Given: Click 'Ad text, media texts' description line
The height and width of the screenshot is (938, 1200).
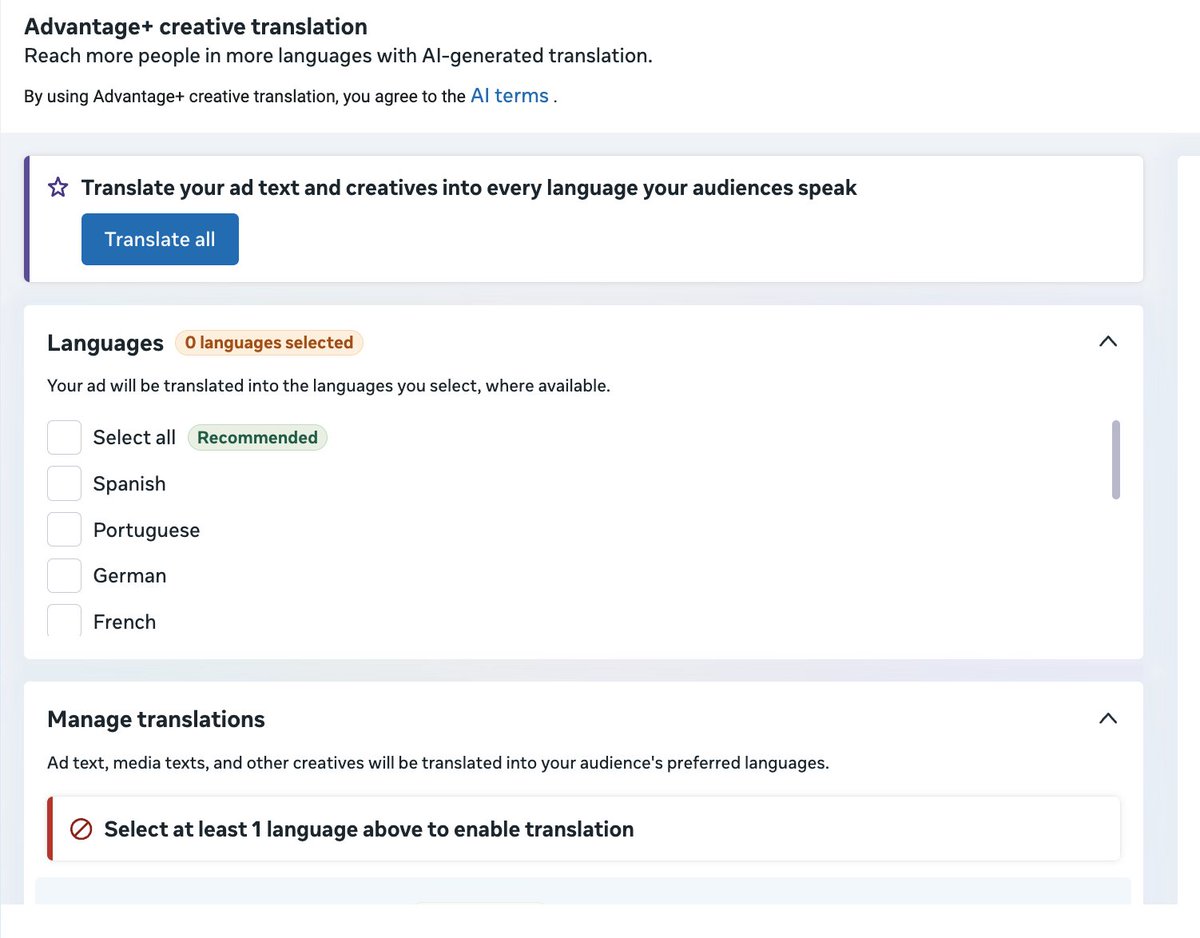Looking at the screenshot, I should tap(438, 764).
